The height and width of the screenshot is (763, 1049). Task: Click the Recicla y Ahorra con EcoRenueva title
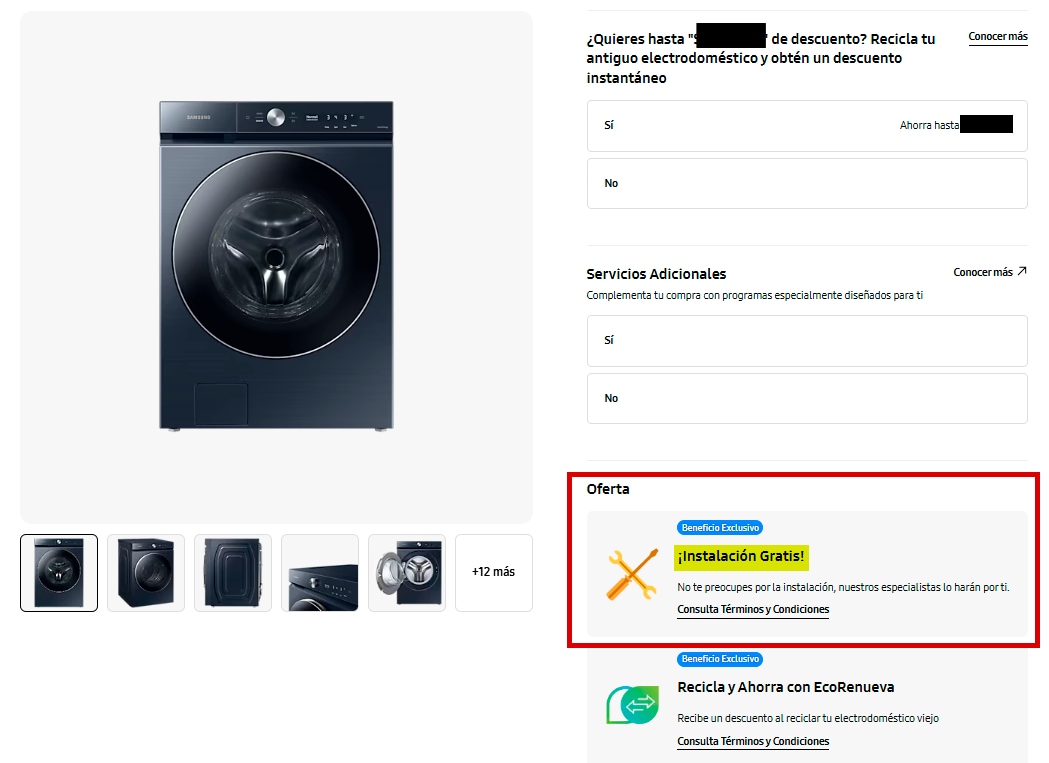785,687
